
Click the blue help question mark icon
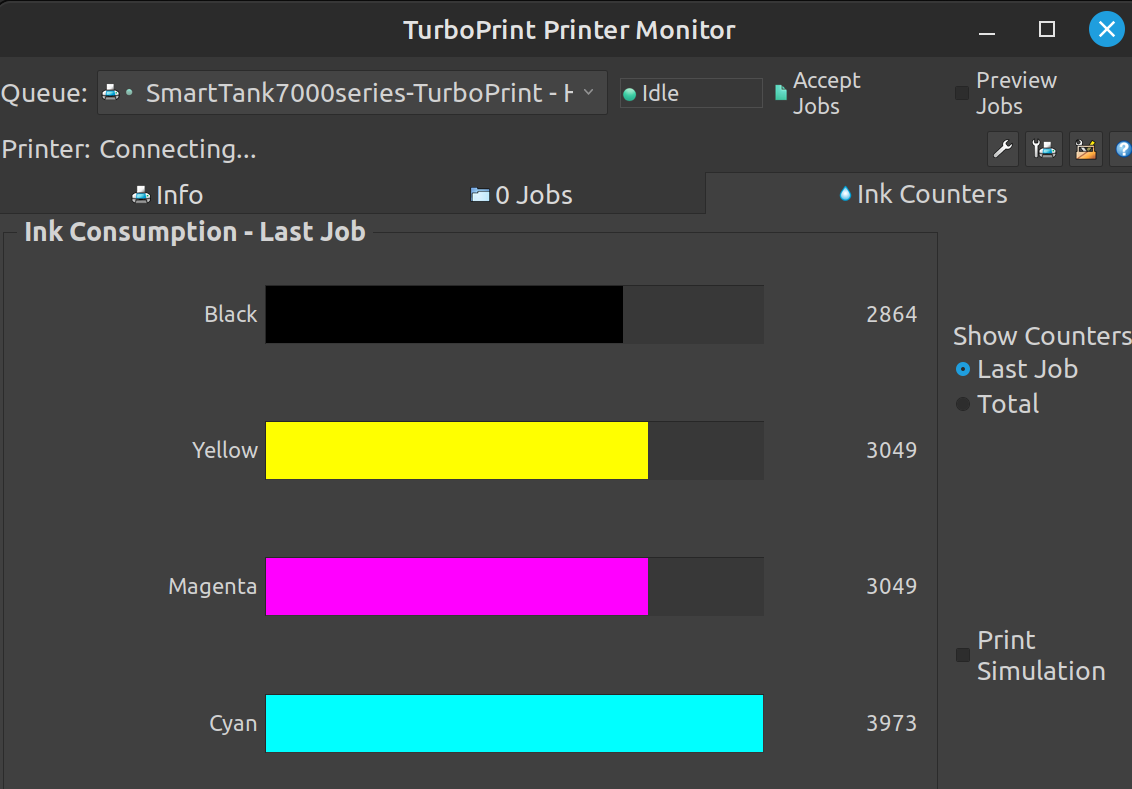click(x=1123, y=150)
